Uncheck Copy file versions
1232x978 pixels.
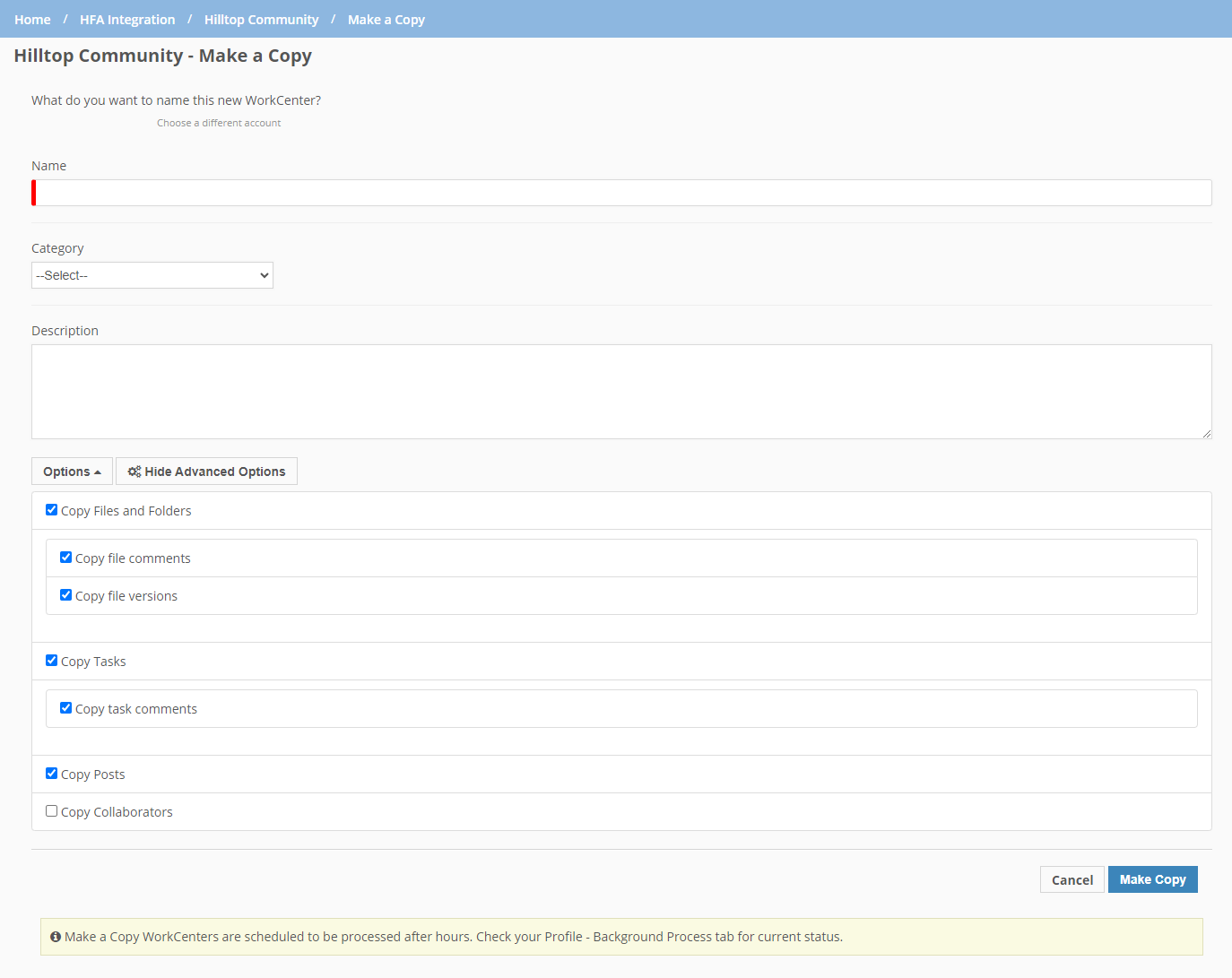65,595
